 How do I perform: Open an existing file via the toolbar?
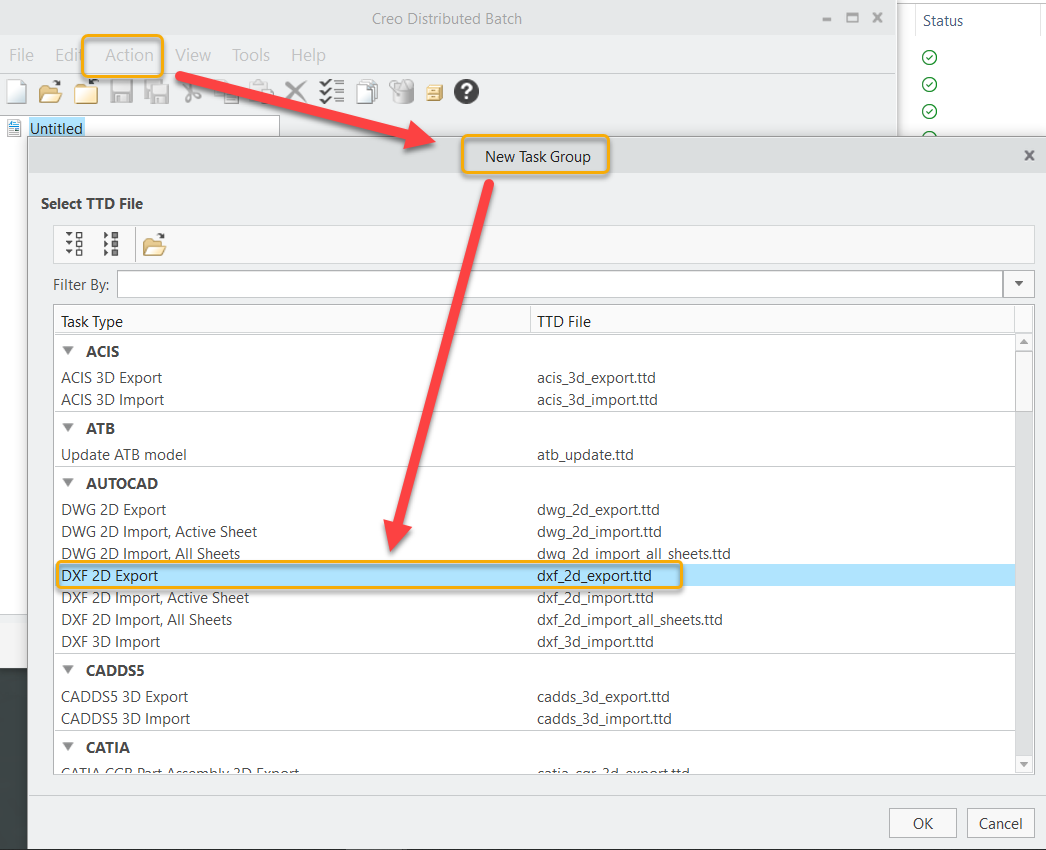(50, 91)
